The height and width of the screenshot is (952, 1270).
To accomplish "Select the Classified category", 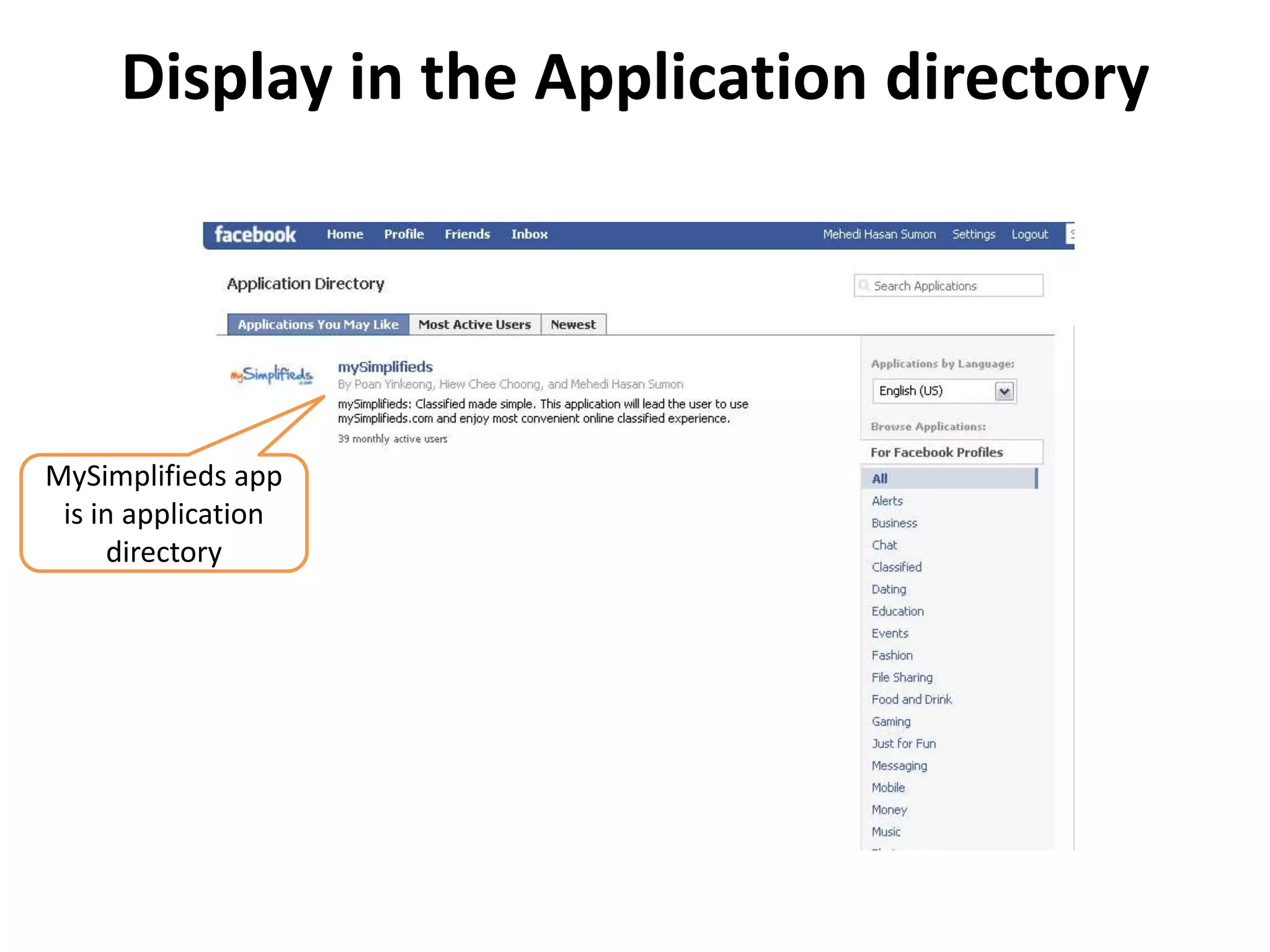I will [x=896, y=567].
